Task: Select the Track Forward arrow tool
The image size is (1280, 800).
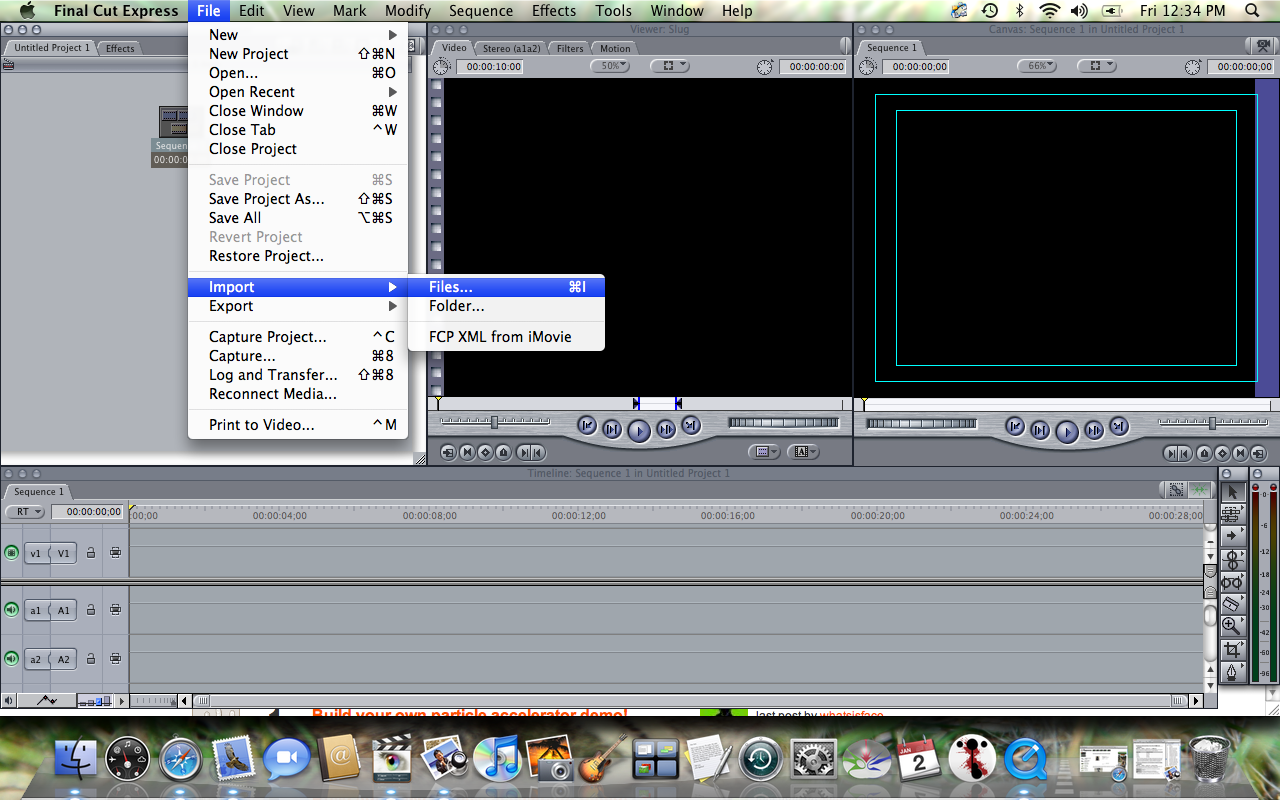Action: coord(1233,536)
